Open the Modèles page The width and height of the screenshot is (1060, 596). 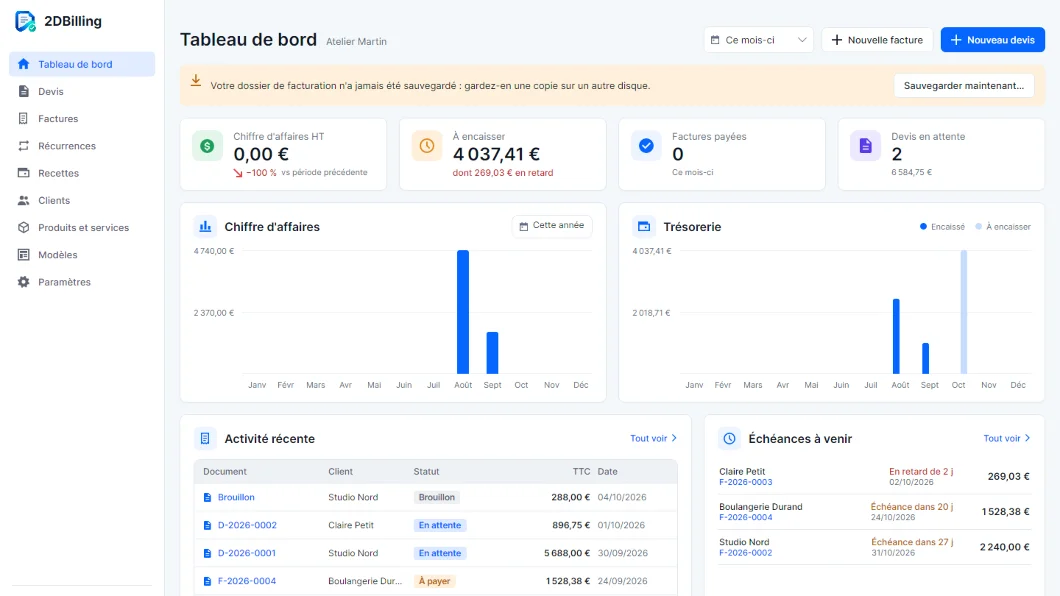(x=82, y=255)
